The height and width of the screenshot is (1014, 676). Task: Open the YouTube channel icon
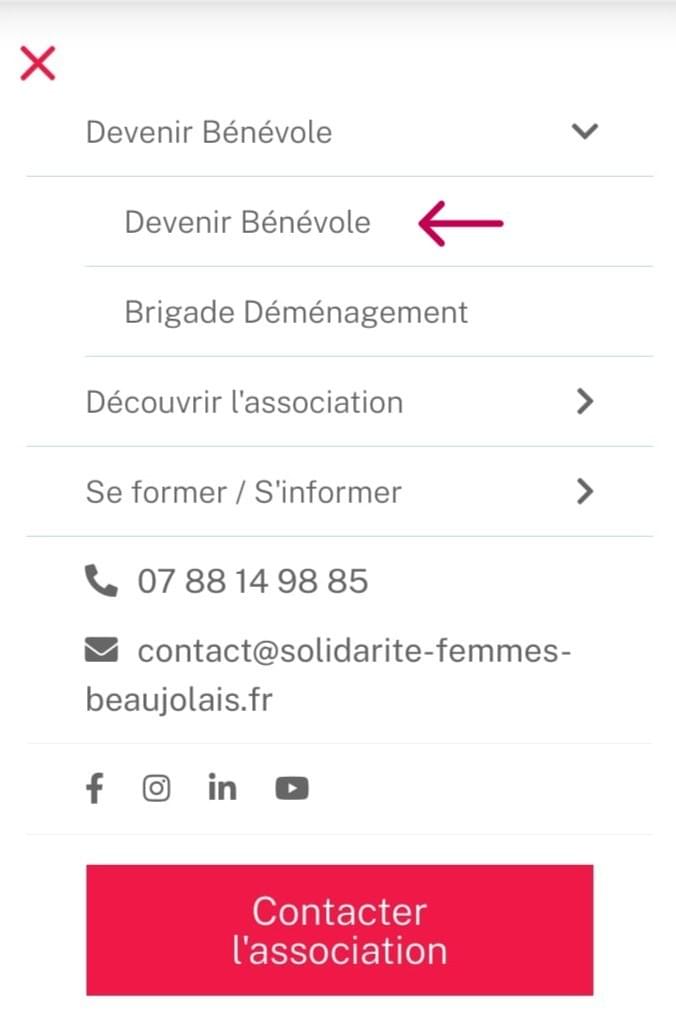pyautogui.click(x=292, y=789)
